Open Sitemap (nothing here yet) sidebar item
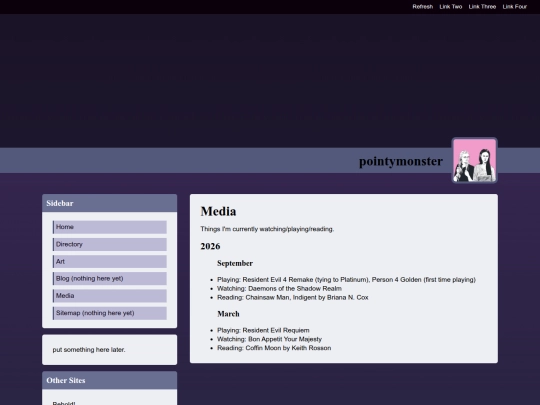The width and height of the screenshot is (540, 405). coord(110,313)
